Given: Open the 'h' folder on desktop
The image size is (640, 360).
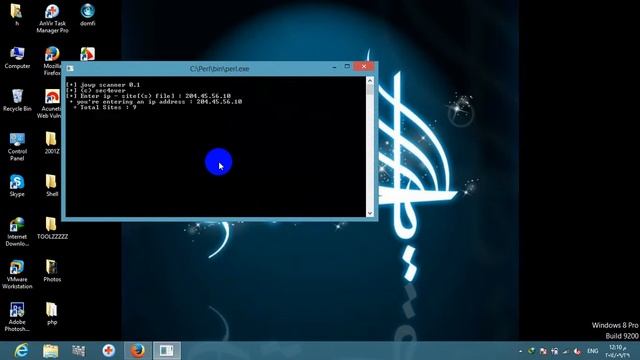Looking at the screenshot, I should pos(17,14).
